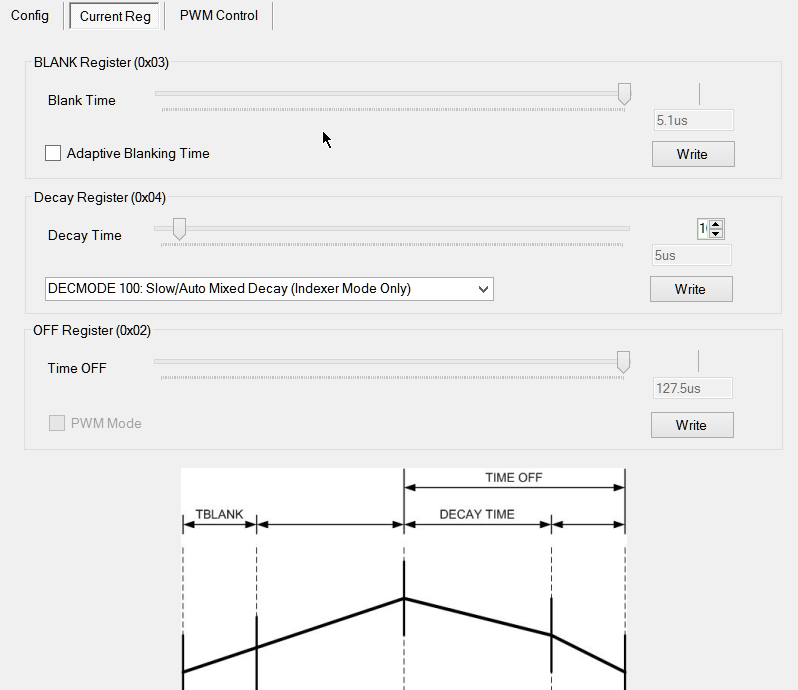This screenshot has width=798, height=690.
Task: Click the BLANK Register (0x03) group label
Action: (101, 63)
